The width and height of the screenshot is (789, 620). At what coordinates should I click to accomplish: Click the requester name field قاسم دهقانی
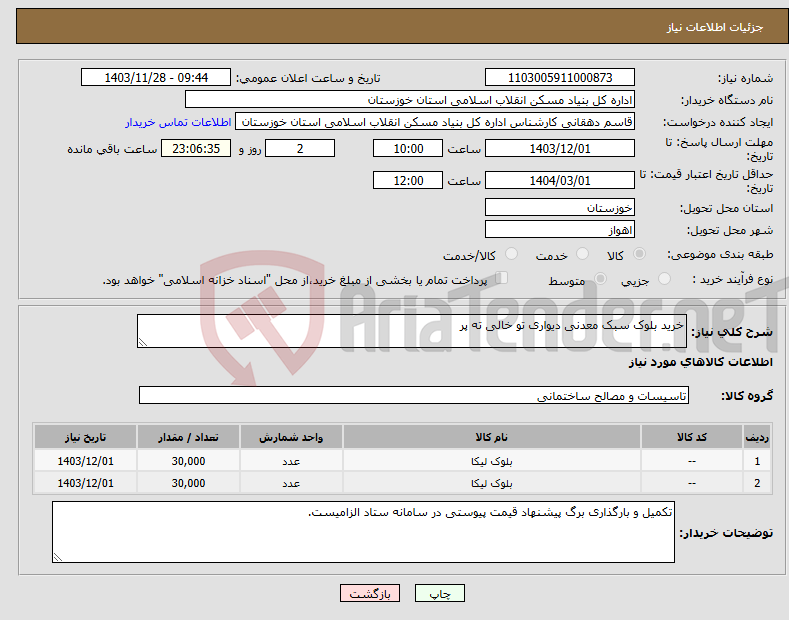[435, 122]
